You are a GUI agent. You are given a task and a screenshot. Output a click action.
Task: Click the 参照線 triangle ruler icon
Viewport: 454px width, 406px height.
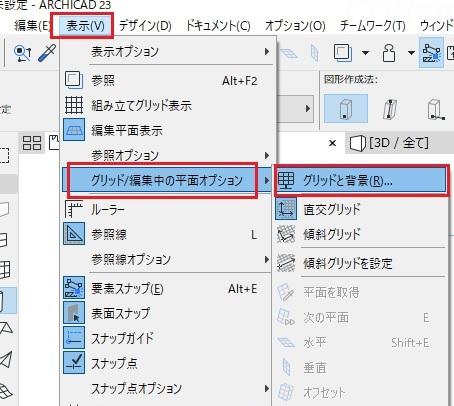(74, 234)
